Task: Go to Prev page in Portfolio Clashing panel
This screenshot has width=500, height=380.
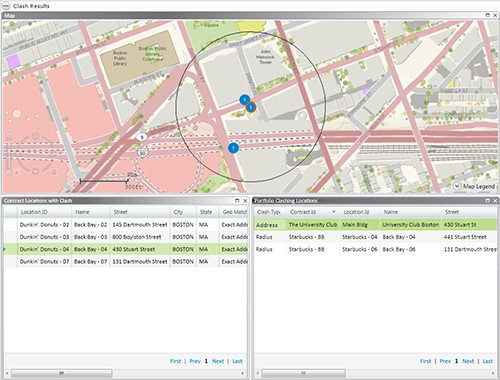Action: [445, 361]
